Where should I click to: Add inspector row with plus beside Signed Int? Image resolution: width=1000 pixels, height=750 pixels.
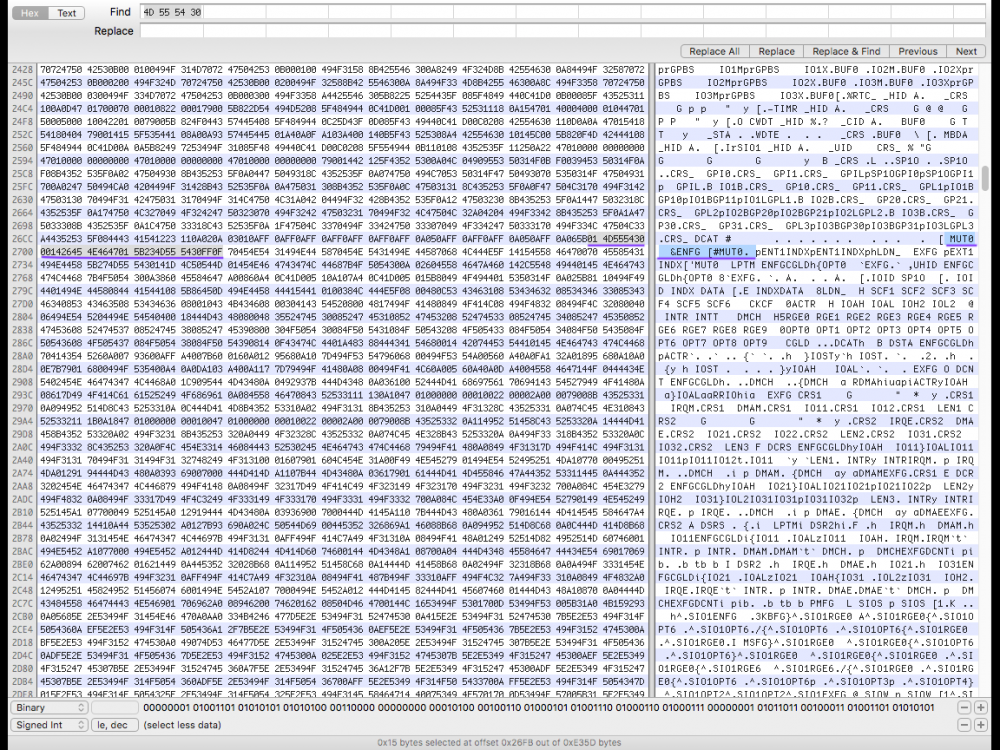tap(980, 724)
